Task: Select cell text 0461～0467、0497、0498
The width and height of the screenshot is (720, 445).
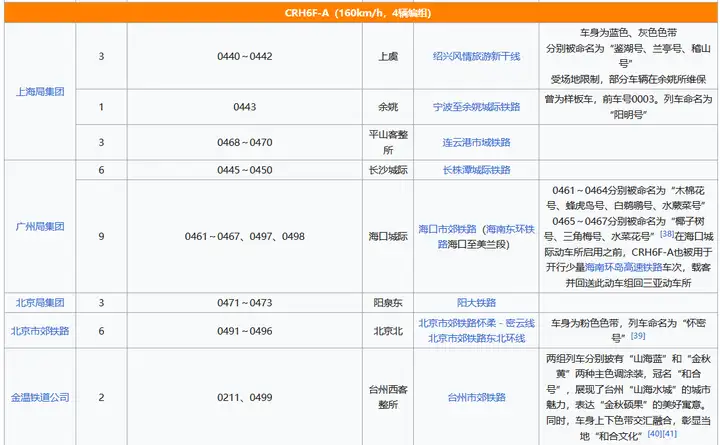Action: coord(245,237)
